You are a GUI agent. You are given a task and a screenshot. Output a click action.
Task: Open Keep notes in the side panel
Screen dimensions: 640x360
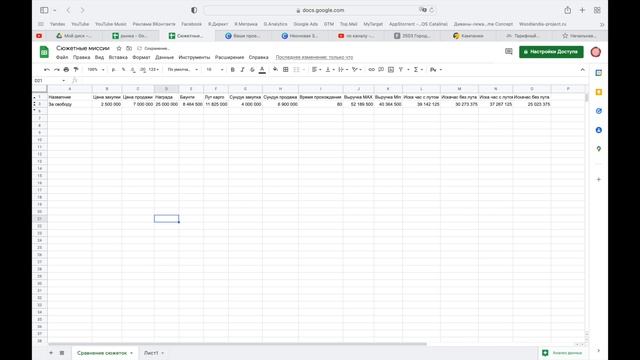pyautogui.click(x=599, y=92)
